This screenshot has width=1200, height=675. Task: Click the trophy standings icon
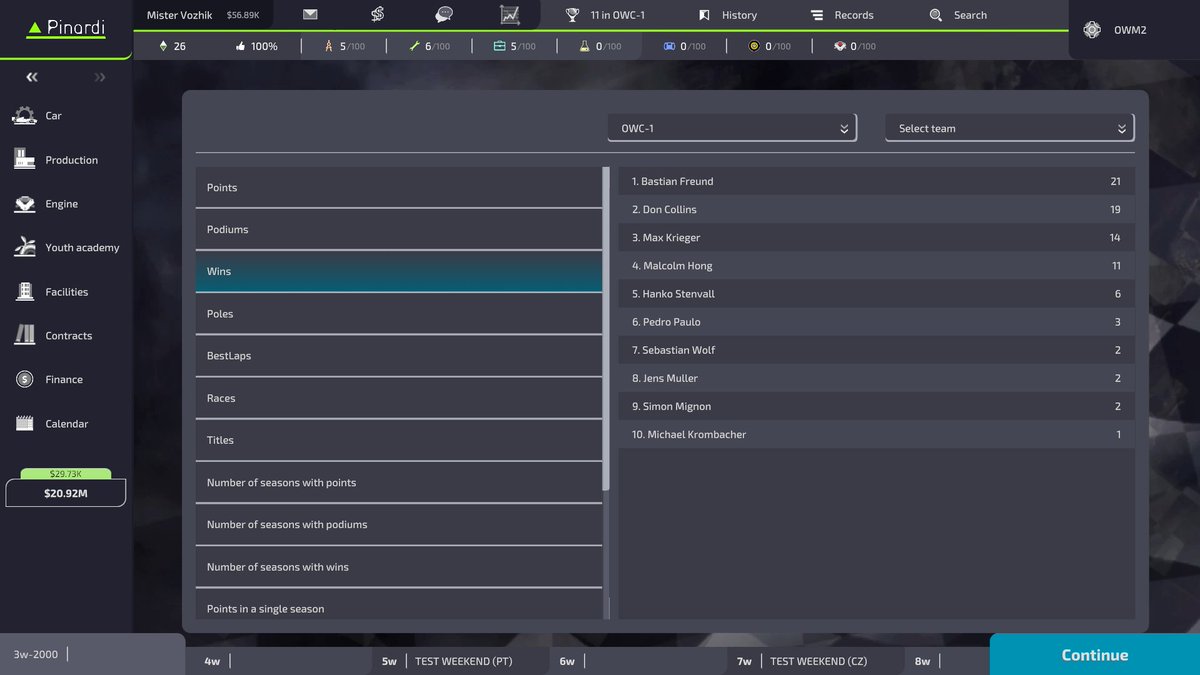click(x=572, y=15)
